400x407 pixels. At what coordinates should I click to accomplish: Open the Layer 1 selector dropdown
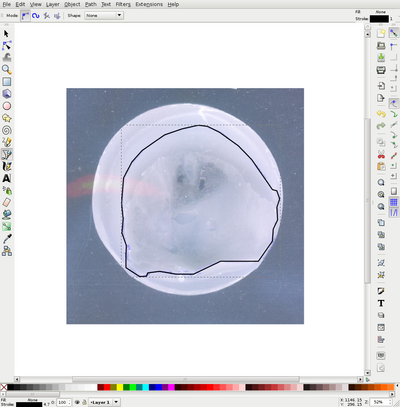104,402
